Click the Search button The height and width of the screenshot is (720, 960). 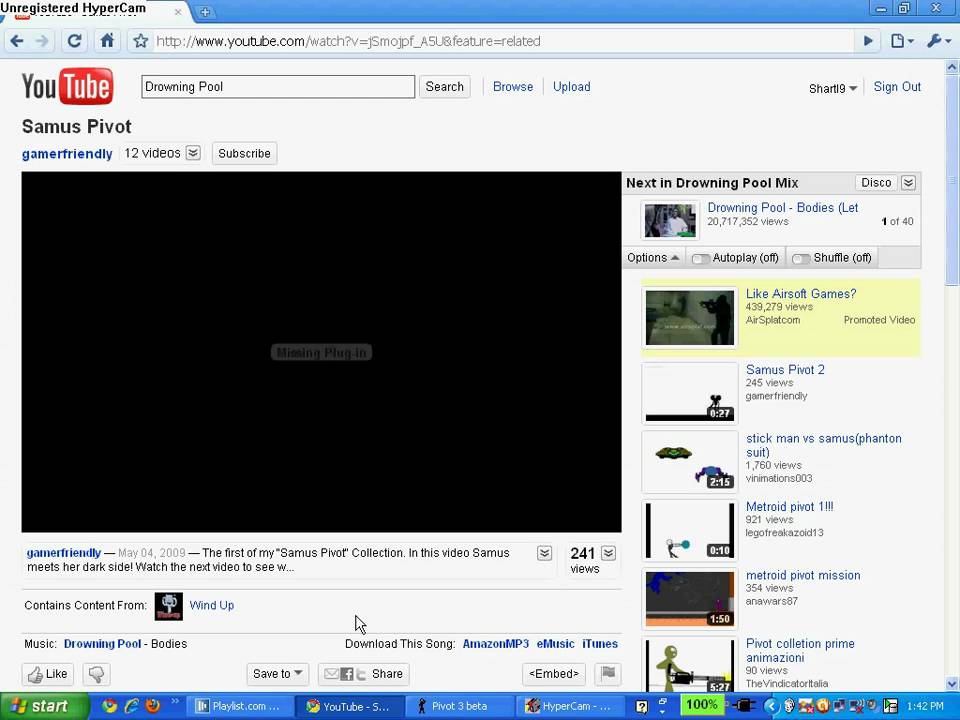[x=444, y=87]
